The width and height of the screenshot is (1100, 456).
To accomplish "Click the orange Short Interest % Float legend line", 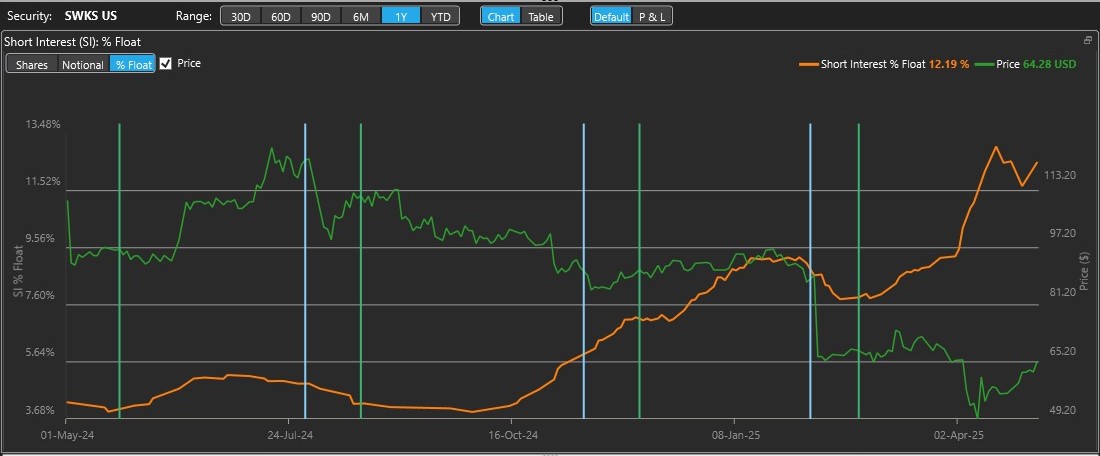I will (x=808, y=64).
